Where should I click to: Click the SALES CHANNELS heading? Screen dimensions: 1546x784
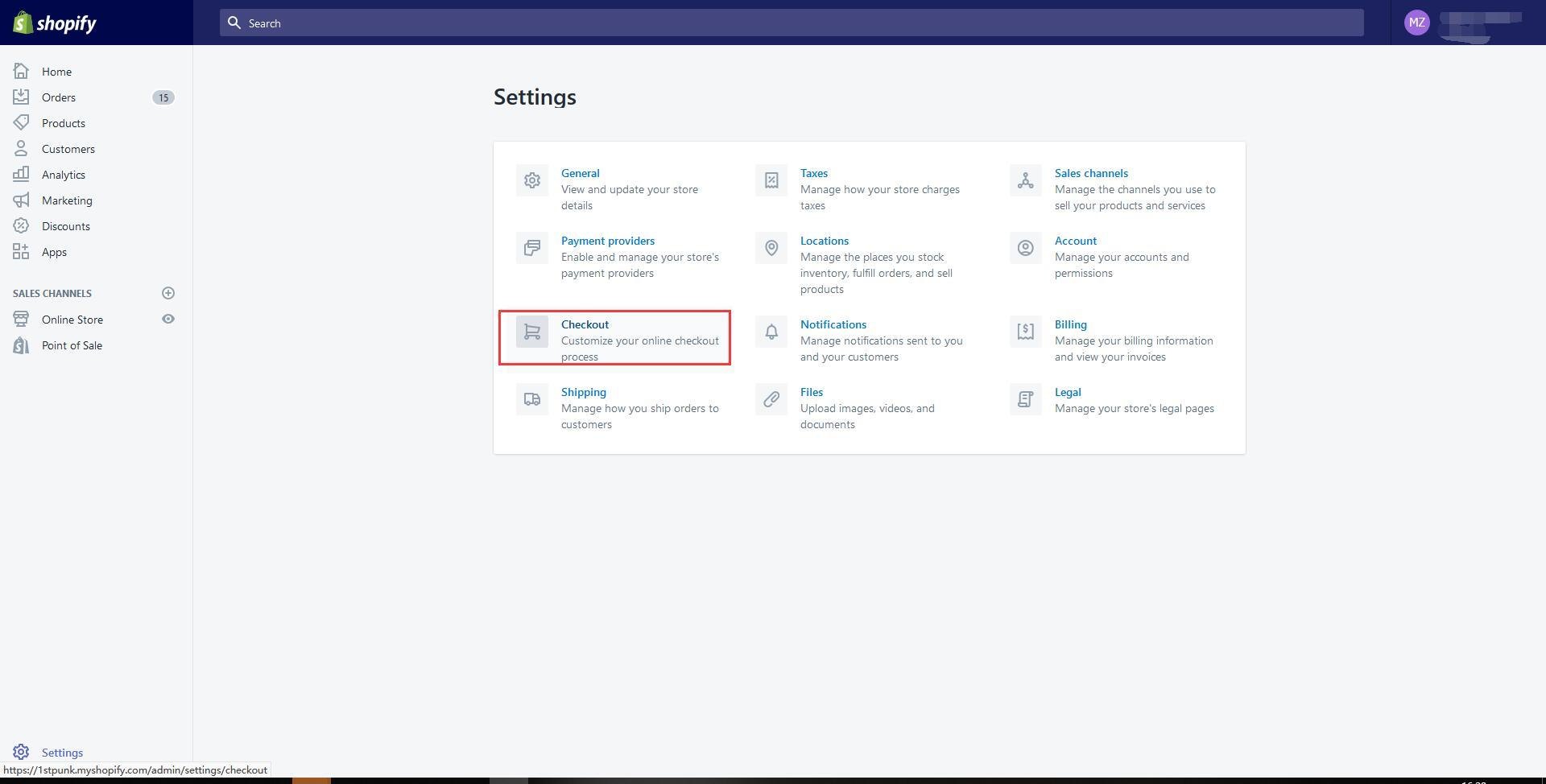52,293
